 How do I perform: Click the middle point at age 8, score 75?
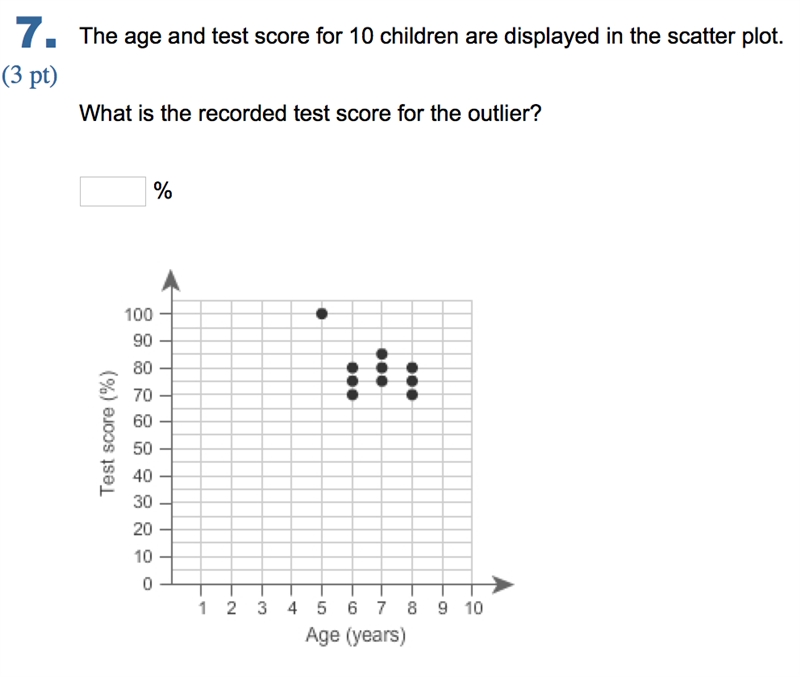412,381
